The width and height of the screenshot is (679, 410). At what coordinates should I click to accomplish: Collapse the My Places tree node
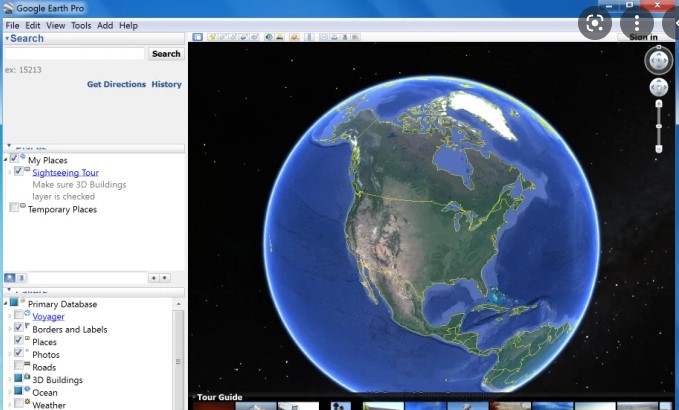(6, 160)
